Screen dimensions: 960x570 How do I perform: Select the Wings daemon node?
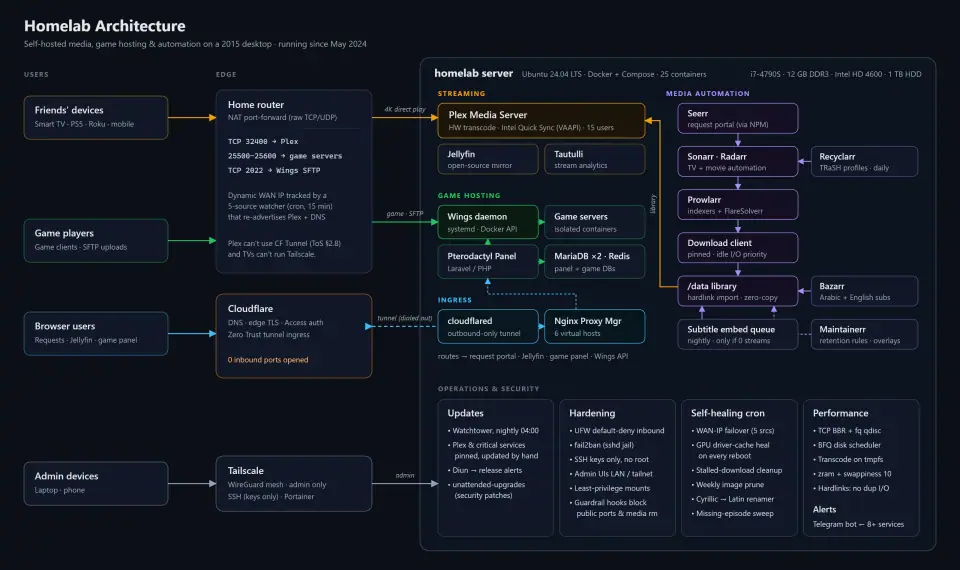(488, 222)
